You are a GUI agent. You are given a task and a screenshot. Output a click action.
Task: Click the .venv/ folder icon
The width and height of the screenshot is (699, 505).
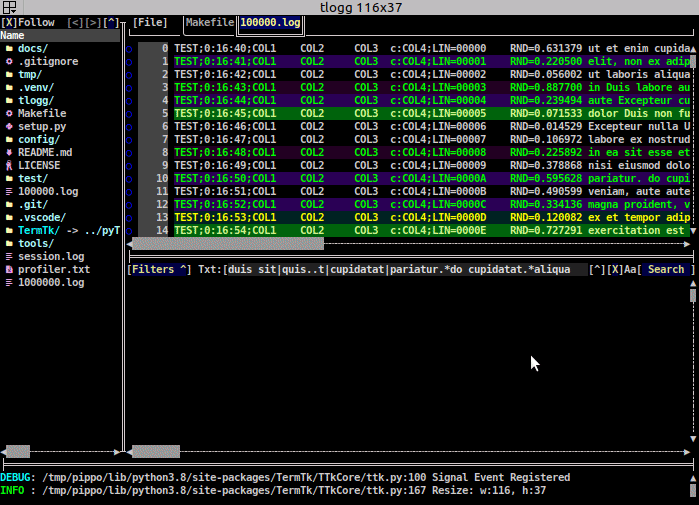[9, 87]
